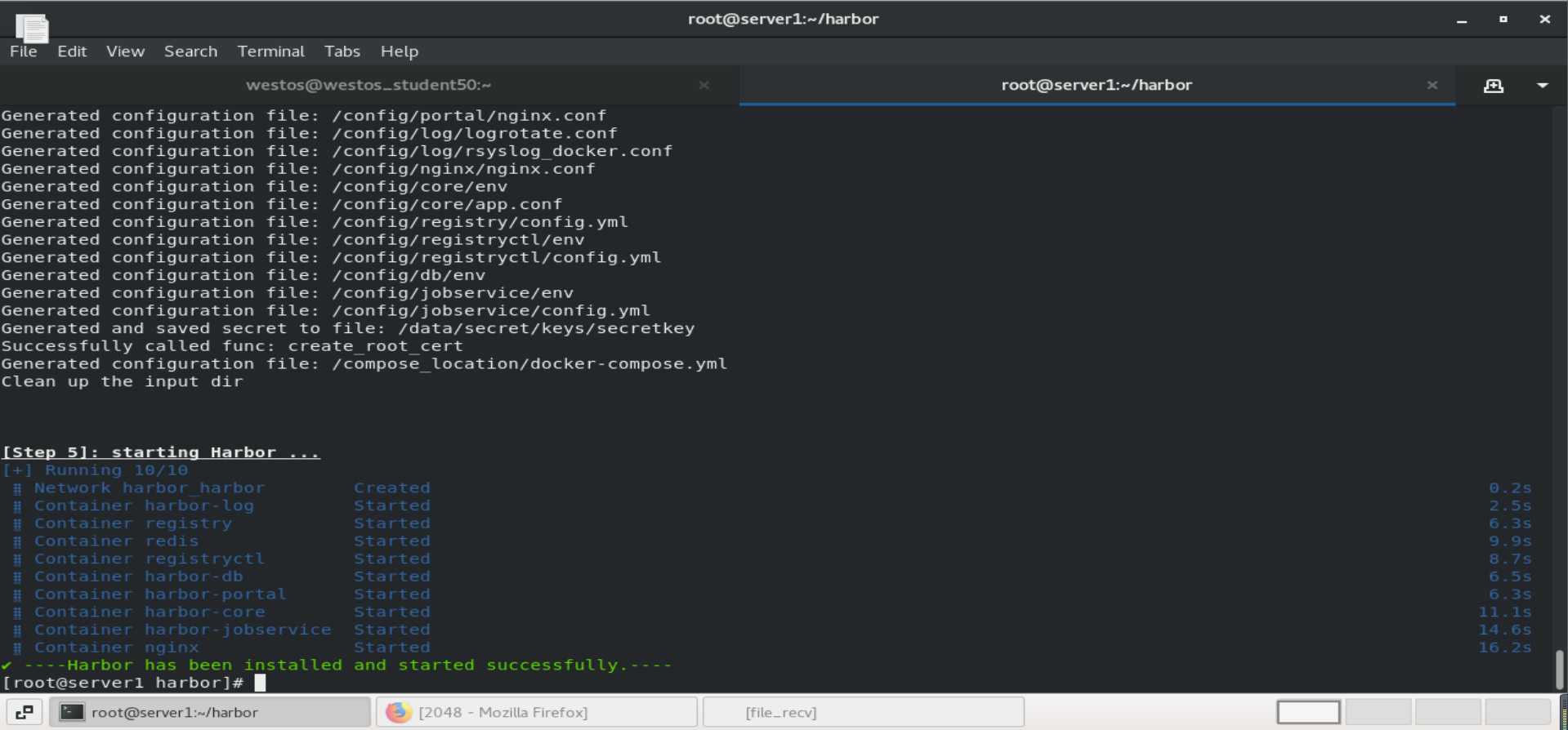Open the View menu
The height and width of the screenshot is (730, 1568).
(x=125, y=51)
